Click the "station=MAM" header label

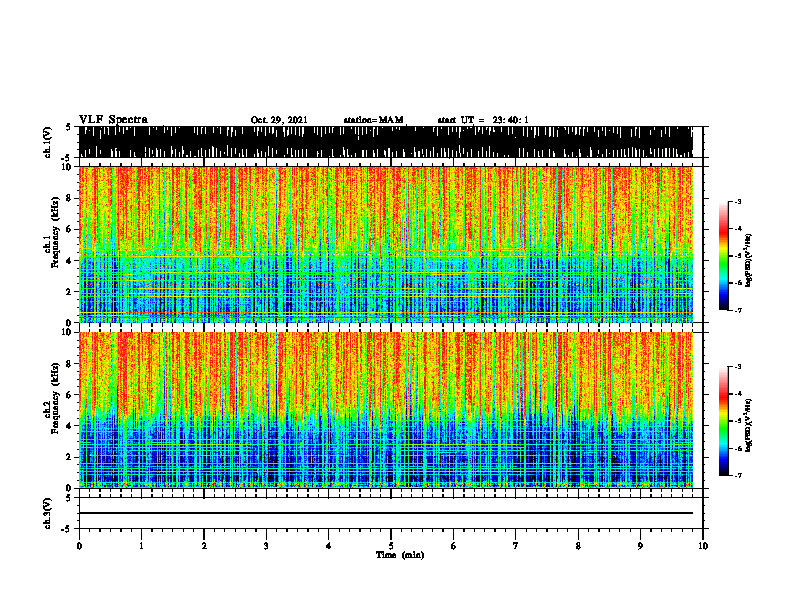coord(374,120)
